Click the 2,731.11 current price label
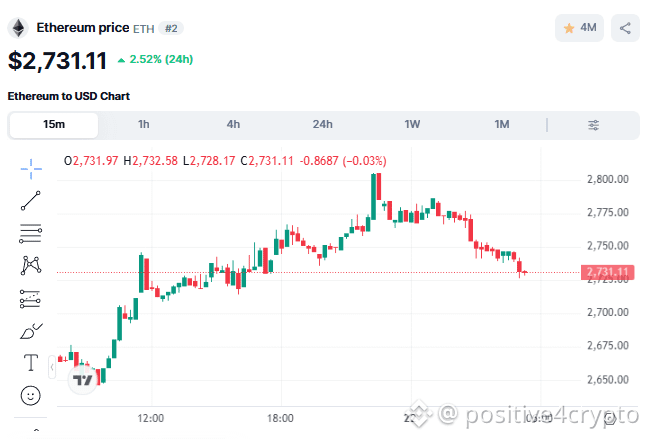The image size is (647, 439). tap(607, 272)
